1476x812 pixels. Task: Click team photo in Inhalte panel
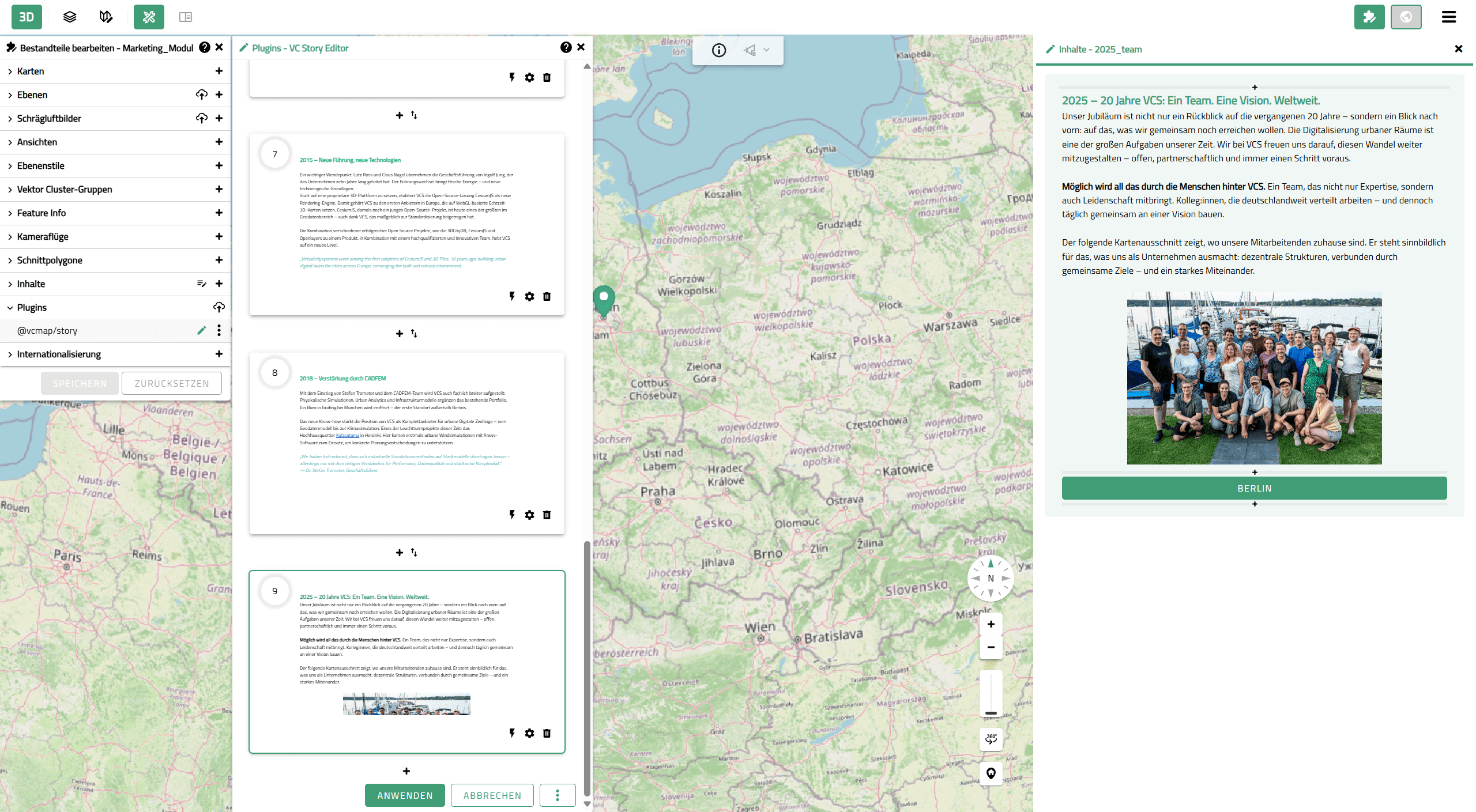pos(1254,378)
